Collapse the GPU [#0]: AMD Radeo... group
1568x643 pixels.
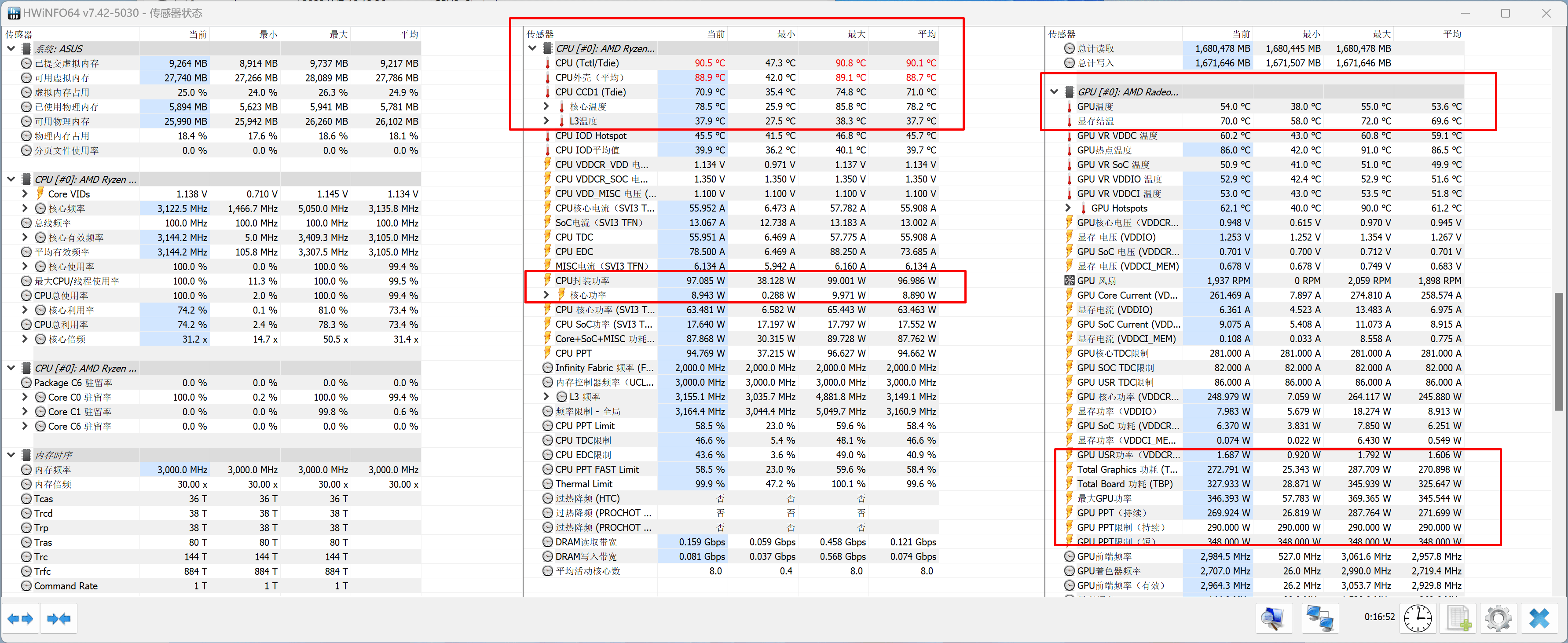(1054, 92)
